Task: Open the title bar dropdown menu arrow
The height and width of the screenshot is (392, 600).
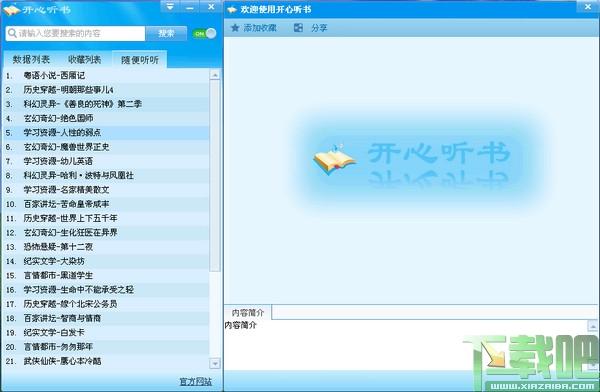Action: click(x=170, y=7)
